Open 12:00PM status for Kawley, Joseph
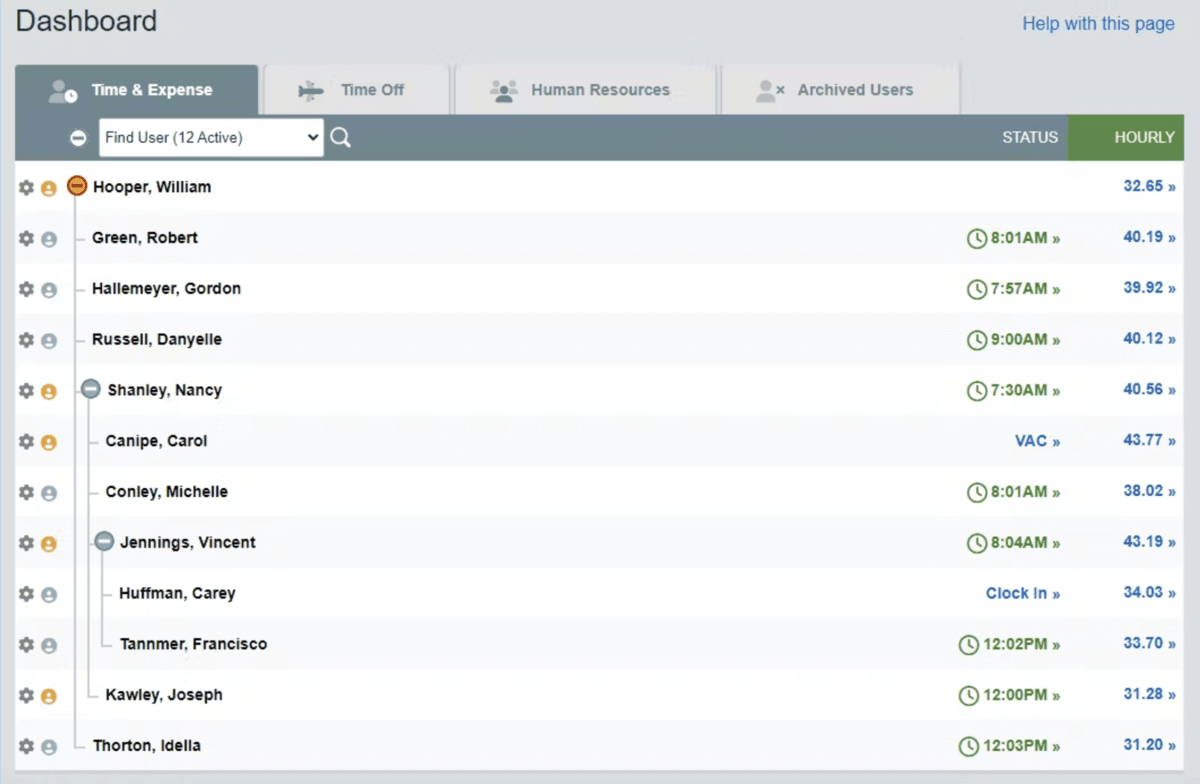 click(1009, 695)
